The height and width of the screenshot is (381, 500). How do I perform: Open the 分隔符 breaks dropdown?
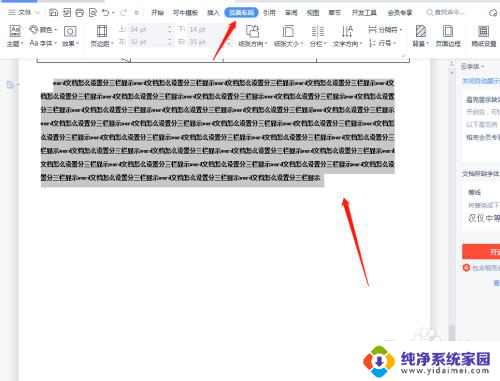385,30
